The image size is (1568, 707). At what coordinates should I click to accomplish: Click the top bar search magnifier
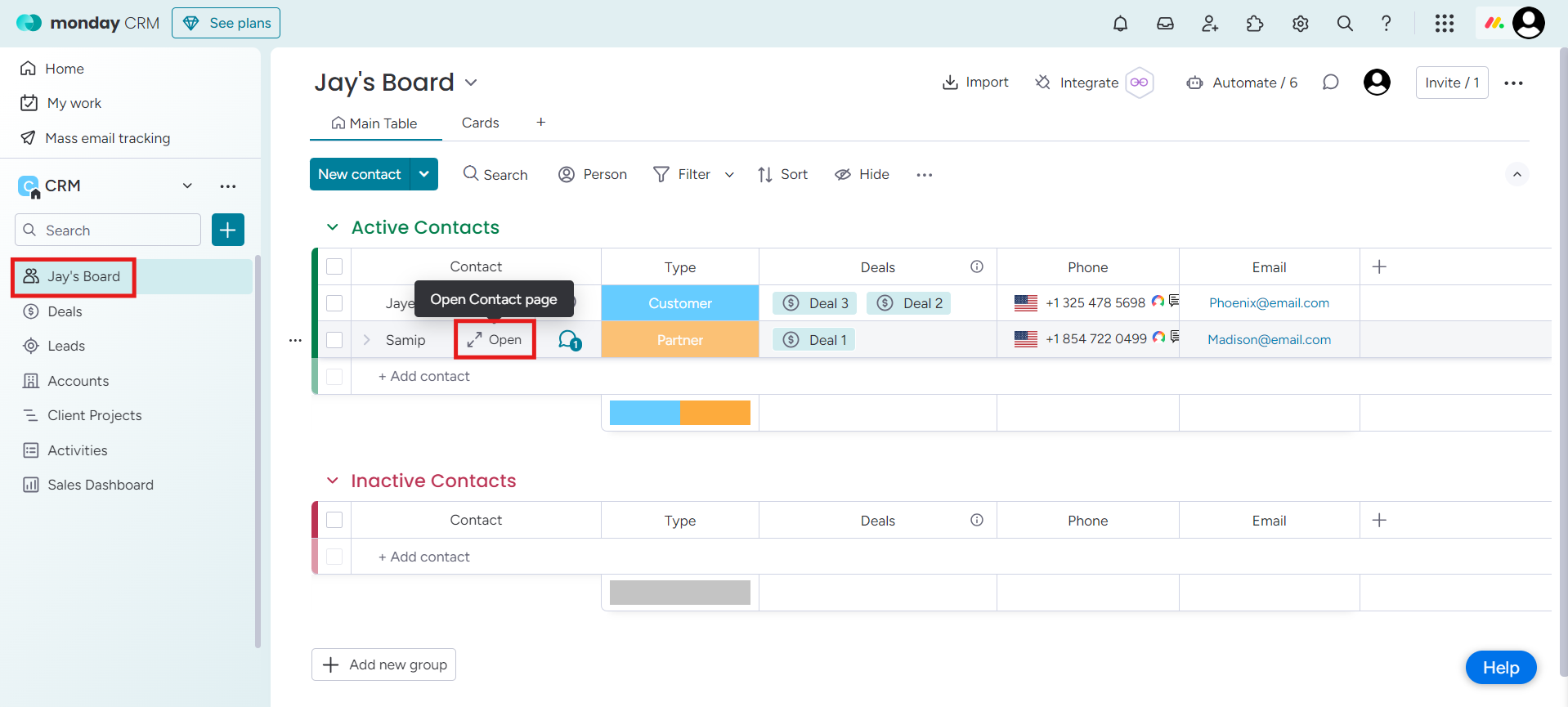click(1345, 24)
